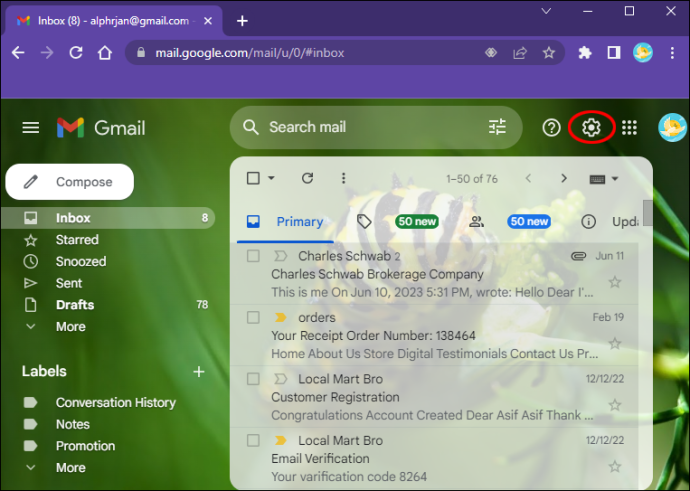Screen dimensions: 690x491
Task: Click the Gmail logo
Action: coord(101,128)
